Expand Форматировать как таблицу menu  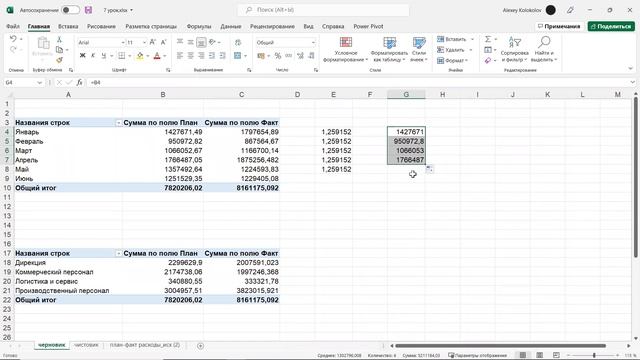click(x=389, y=49)
